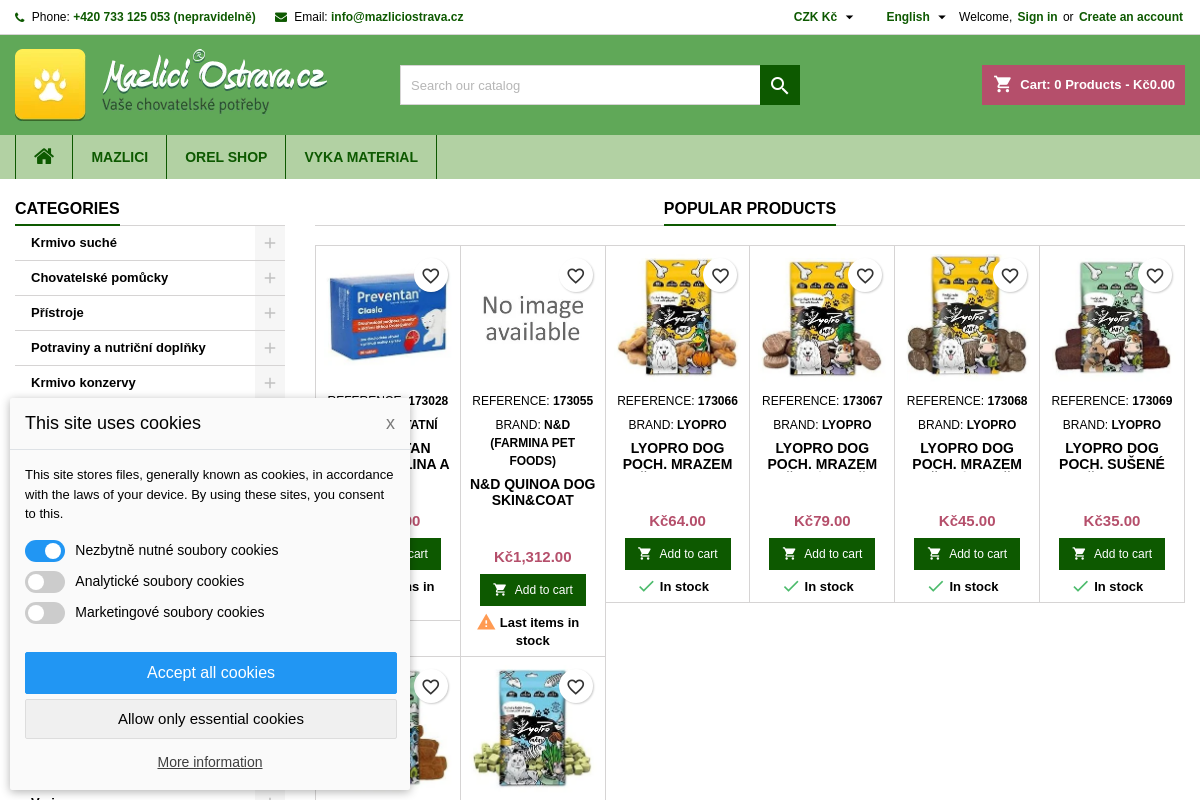Click the search magnifier icon button
Image resolution: width=1200 pixels, height=800 pixels.
780,85
